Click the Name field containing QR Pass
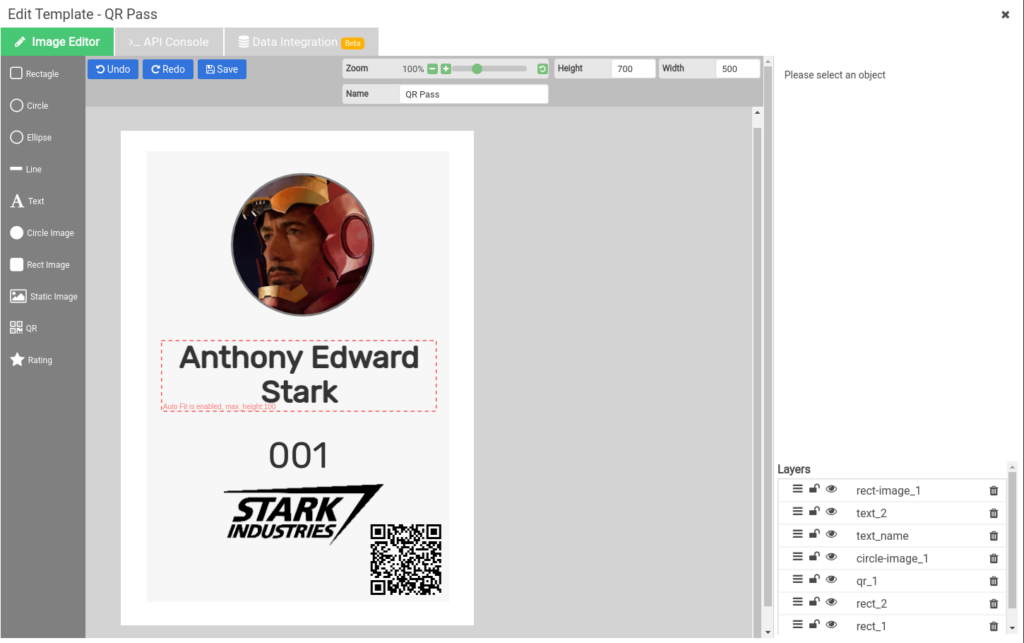 click(x=473, y=94)
